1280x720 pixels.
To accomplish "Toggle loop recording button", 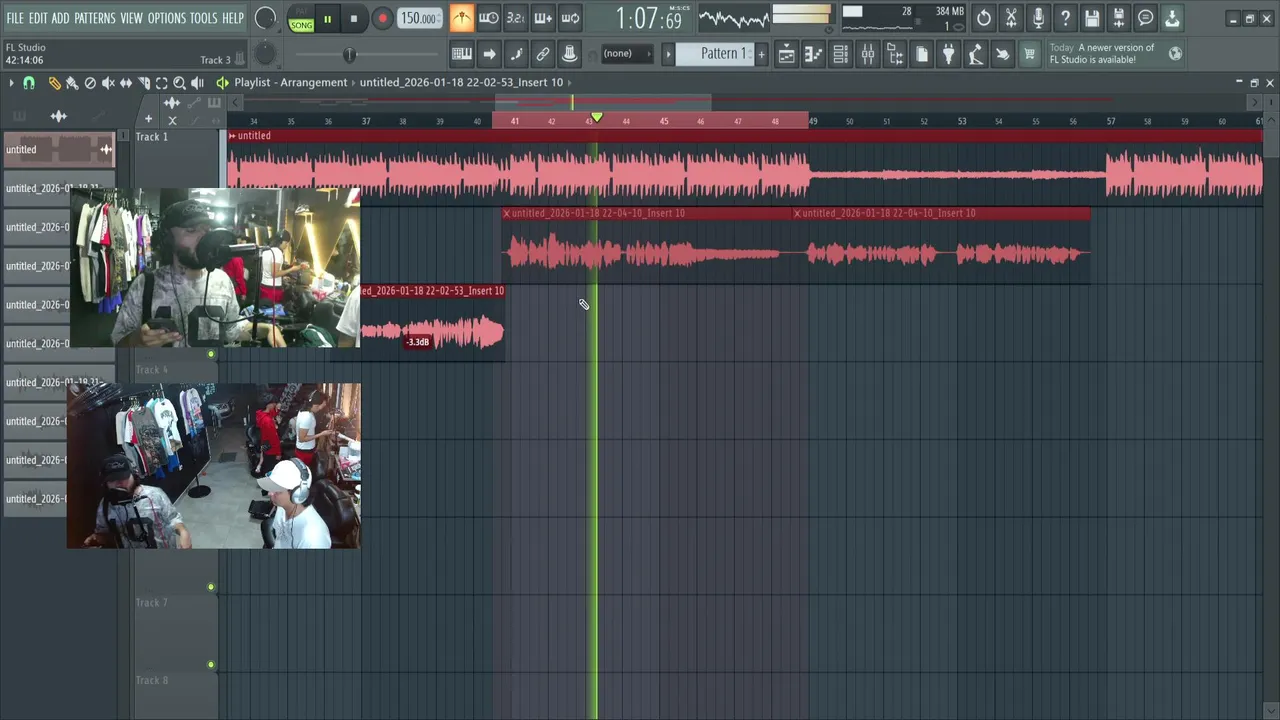I will 570,18.
